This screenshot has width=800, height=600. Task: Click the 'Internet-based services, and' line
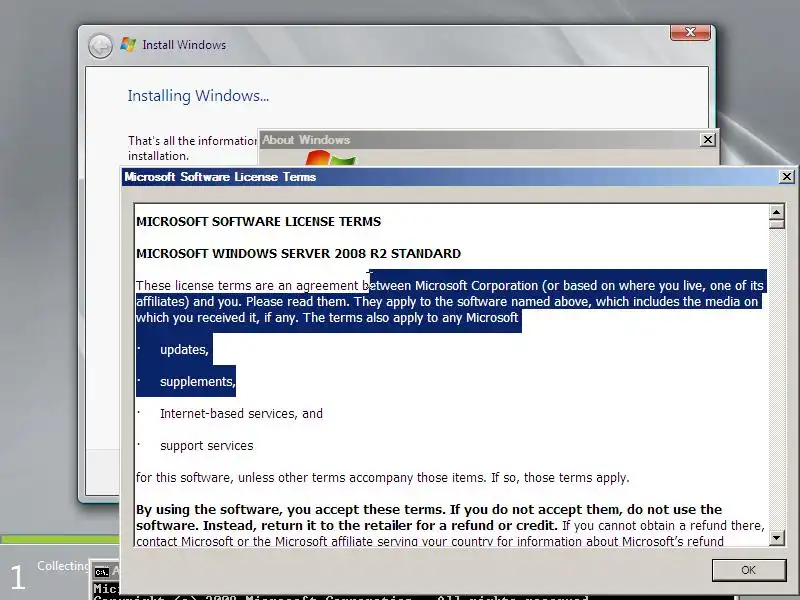[x=241, y=413]
